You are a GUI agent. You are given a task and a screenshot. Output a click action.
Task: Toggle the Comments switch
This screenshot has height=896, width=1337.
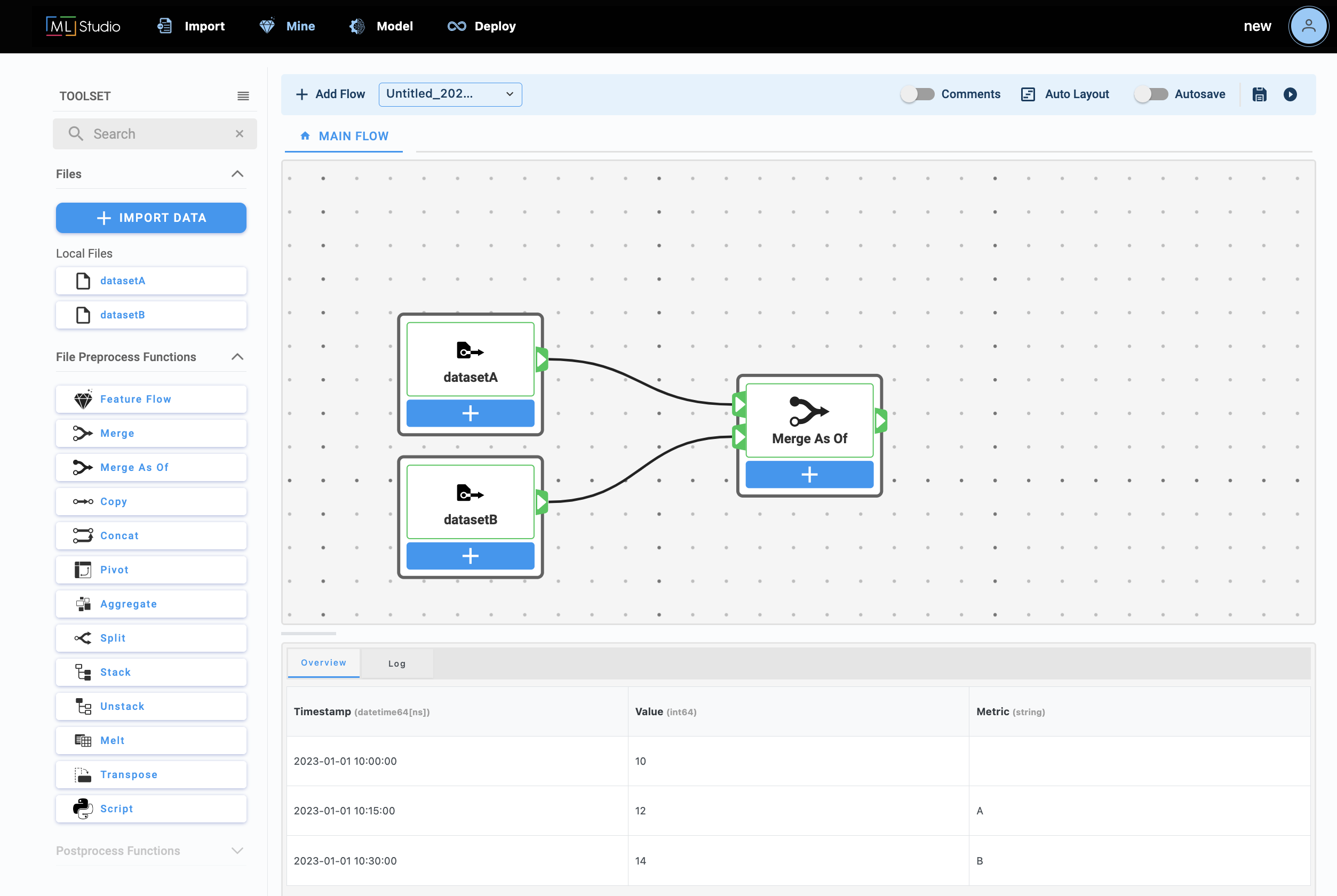917,94
